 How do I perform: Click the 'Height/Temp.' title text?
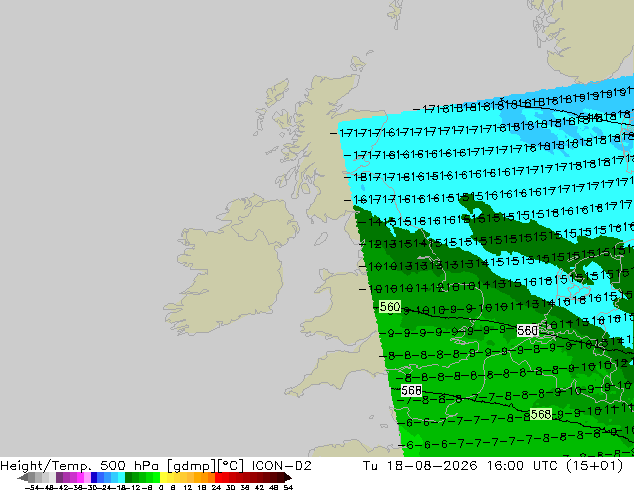(x=47, y=466)
